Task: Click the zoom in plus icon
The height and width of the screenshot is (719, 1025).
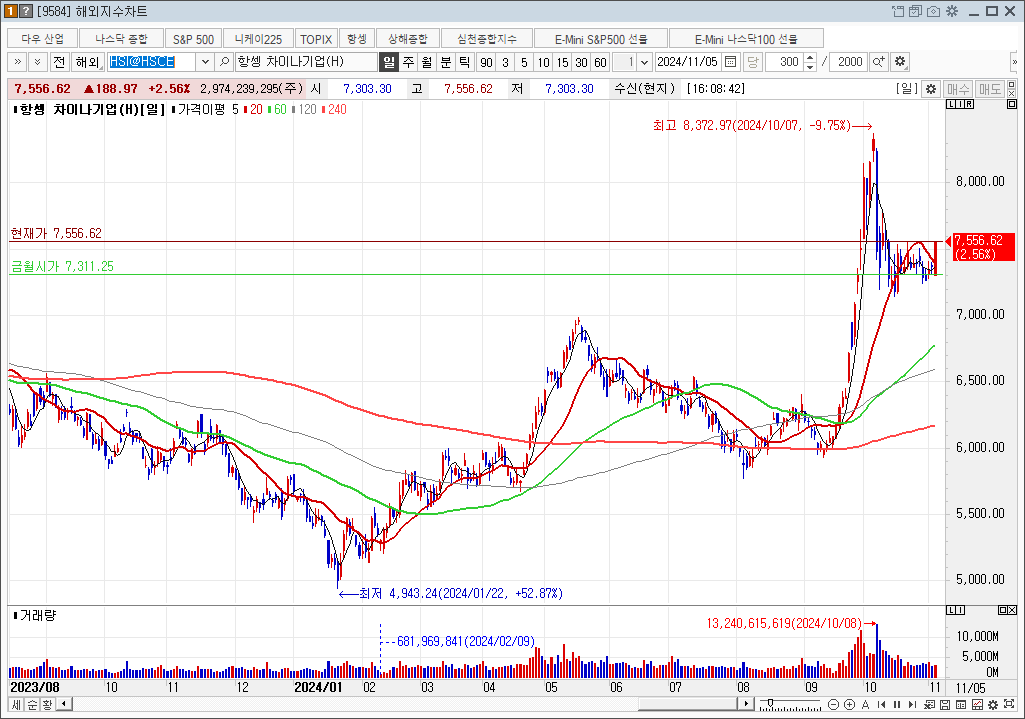Action: (850, 705)
